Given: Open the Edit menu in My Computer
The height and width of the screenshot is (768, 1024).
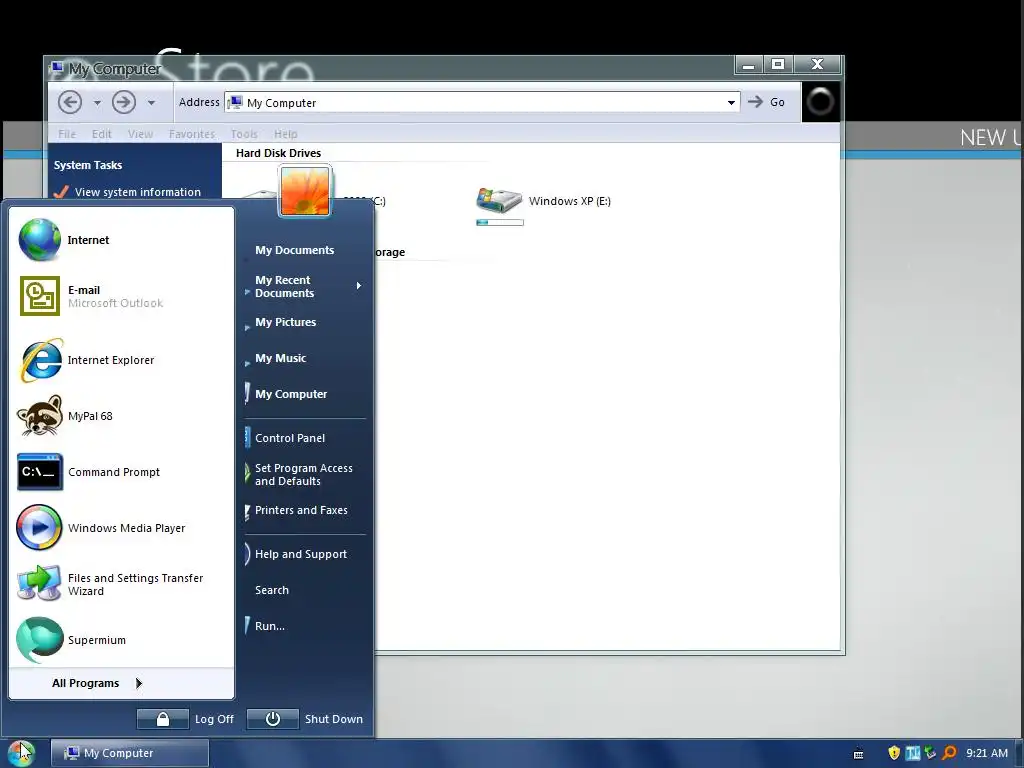Looking at the screenshot, I should pyautogui.click(x=101, y=134).
